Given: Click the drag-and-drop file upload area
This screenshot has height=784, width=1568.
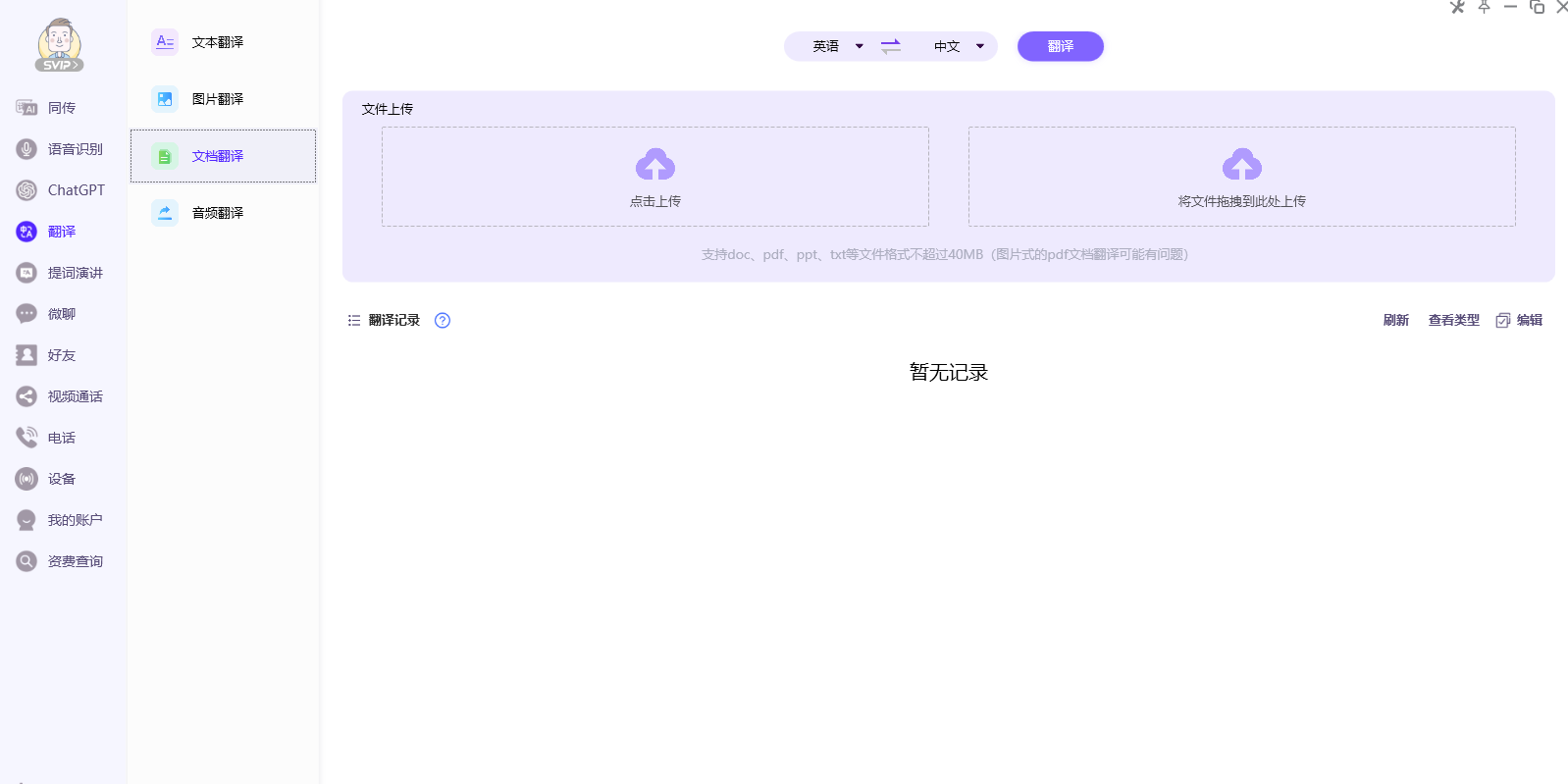Looking at the screenshot, I should click(x=1241, y=177).
